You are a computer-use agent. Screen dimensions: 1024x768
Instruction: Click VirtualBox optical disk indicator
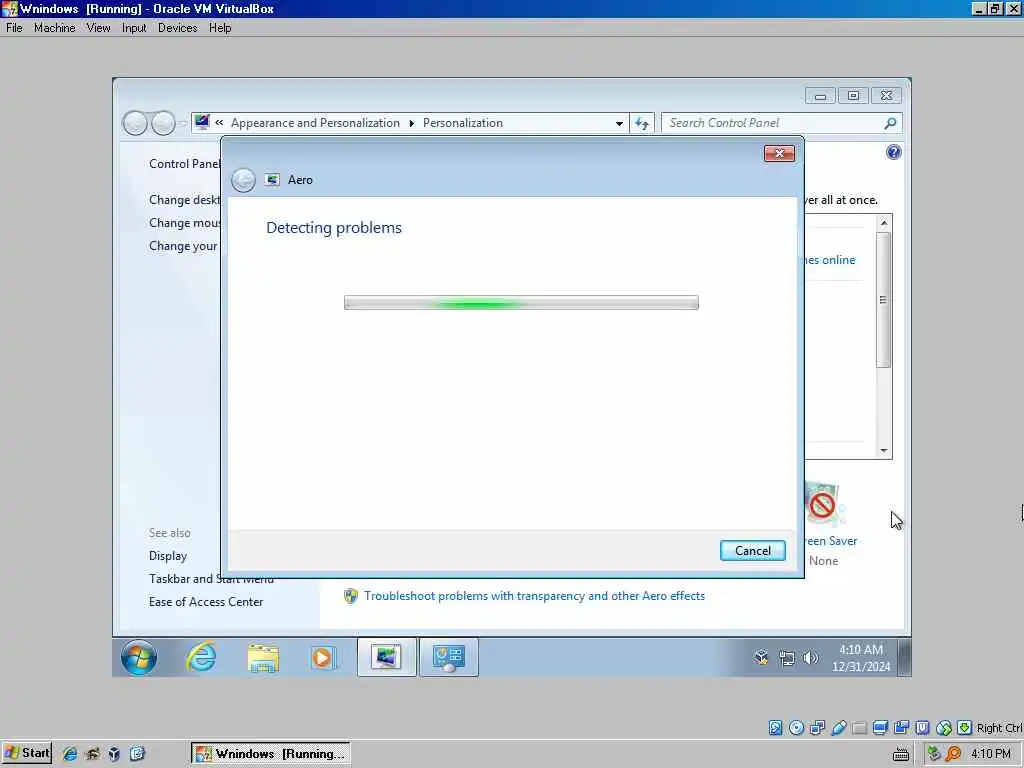(x=796, y=728)
